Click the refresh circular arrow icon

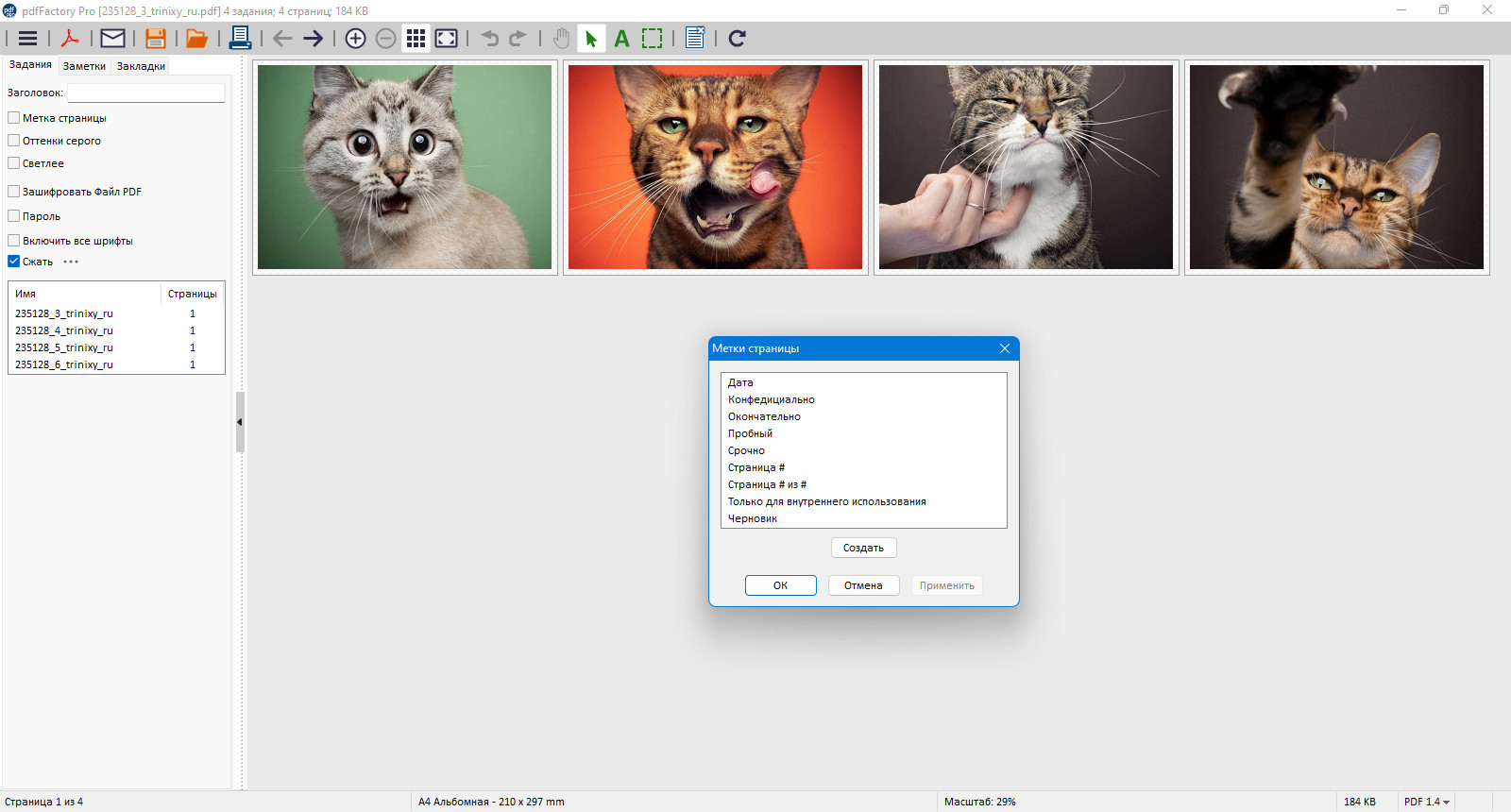tap(738, 39)
